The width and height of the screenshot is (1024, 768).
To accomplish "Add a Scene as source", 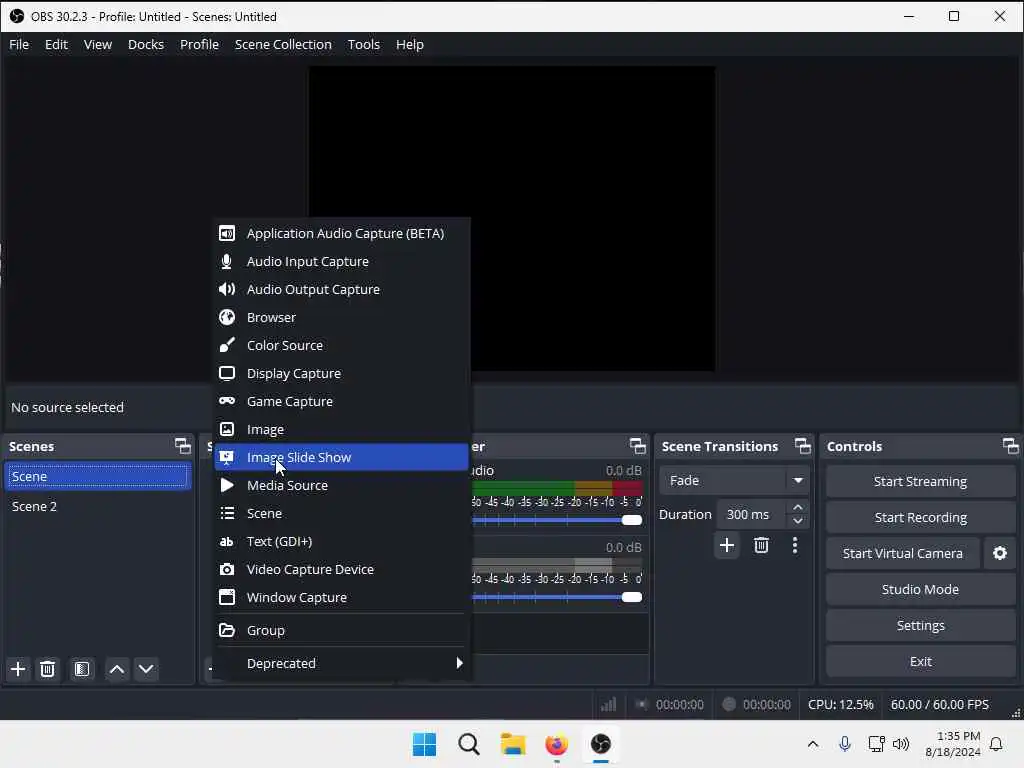I will [x=342, y=514].
